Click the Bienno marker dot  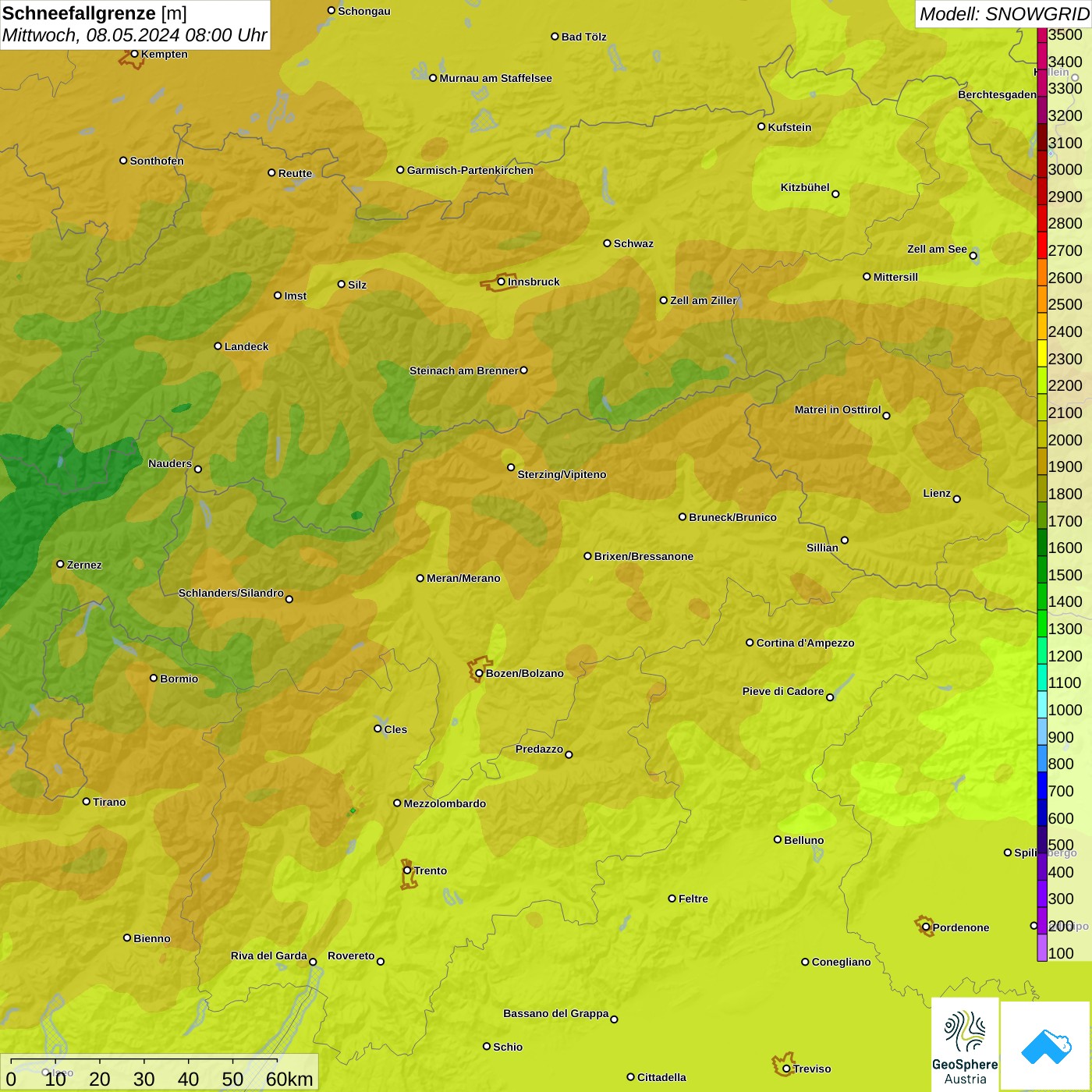[x=127, y=938]
